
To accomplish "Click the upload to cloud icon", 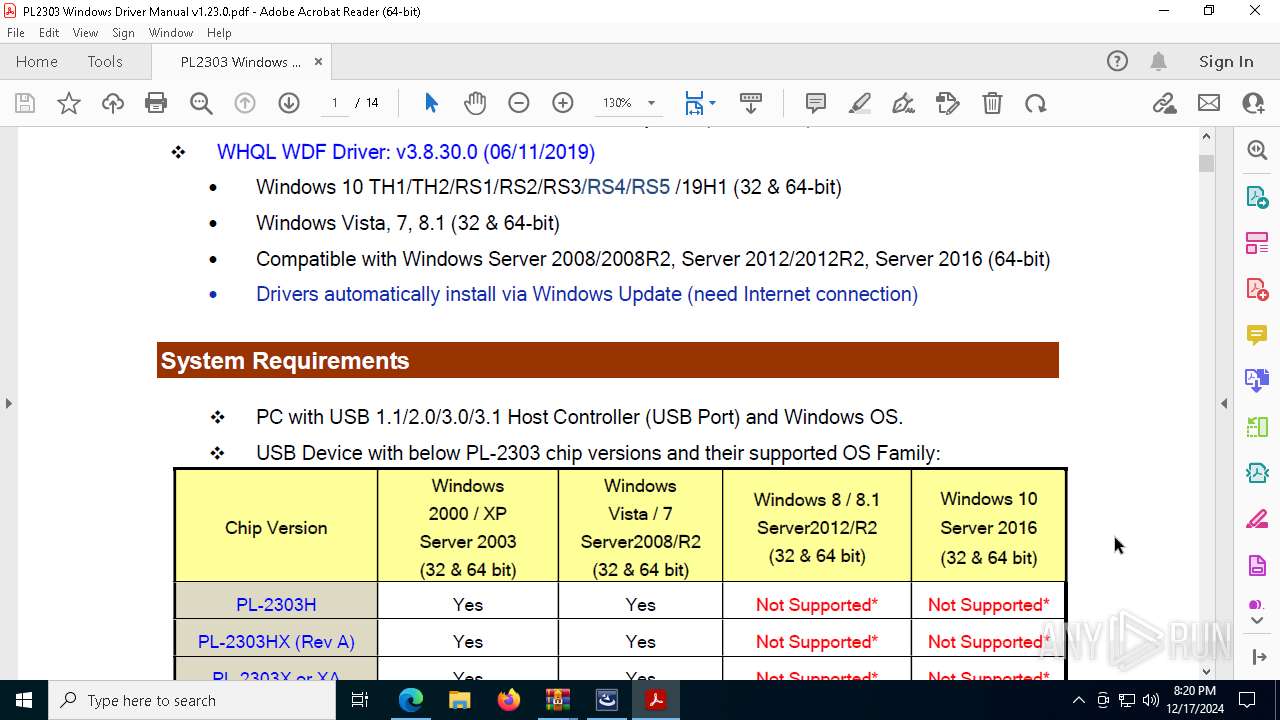I will tap(113, 103).
